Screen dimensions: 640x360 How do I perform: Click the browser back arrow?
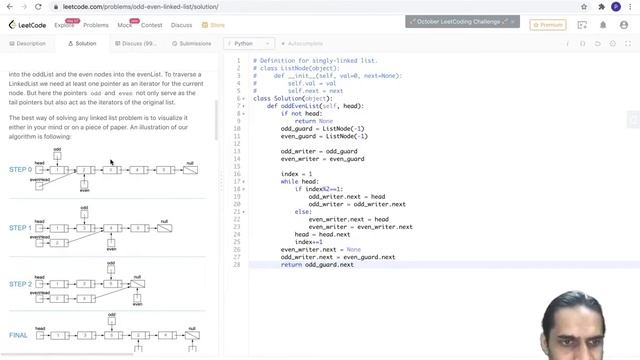pyautogui.click(x=10, y=7)
